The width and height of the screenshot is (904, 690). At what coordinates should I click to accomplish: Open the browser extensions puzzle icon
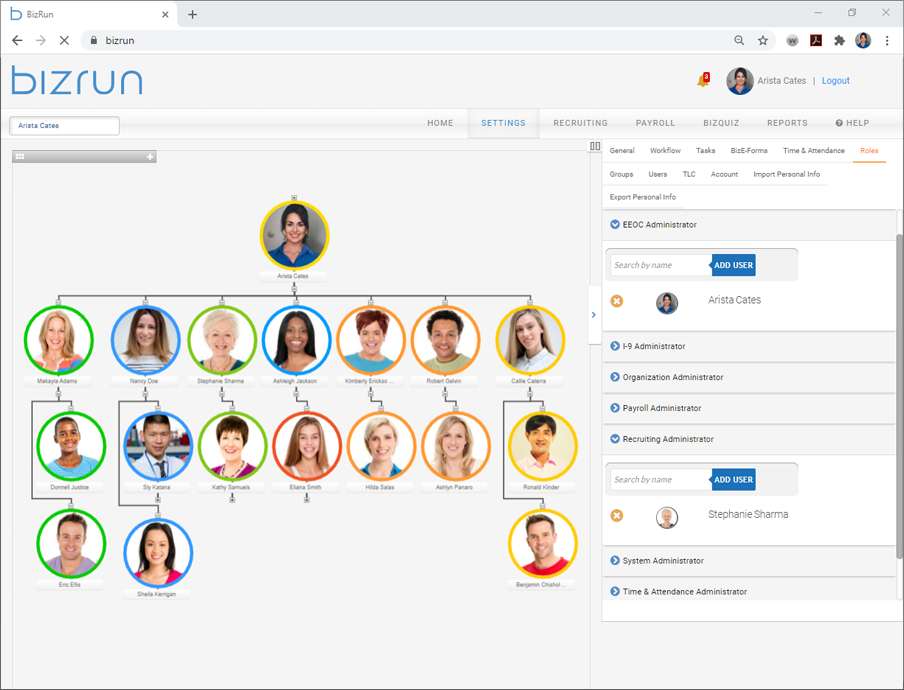click(x=839, y=40)
